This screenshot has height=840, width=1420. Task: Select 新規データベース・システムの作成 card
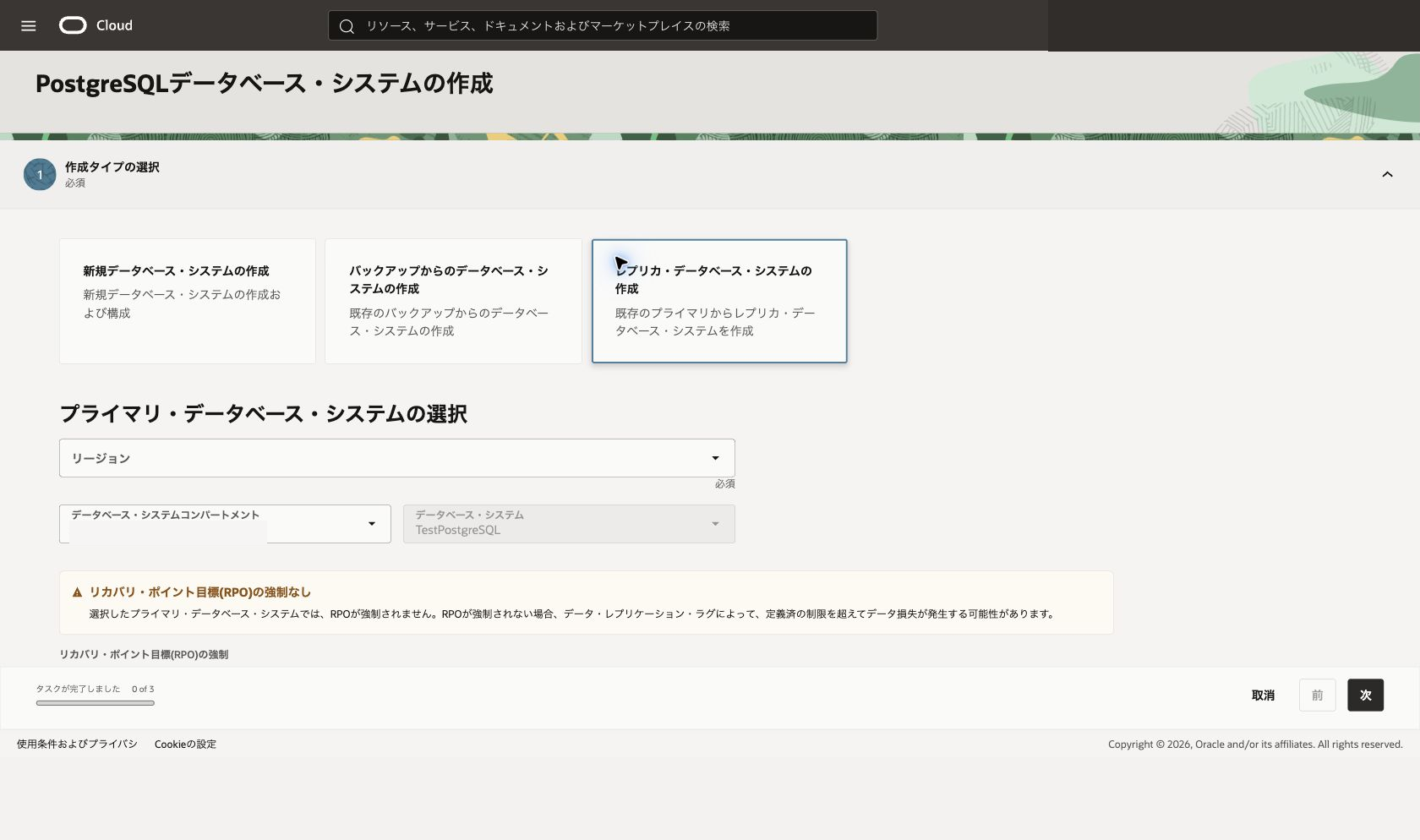pyautogui.click(x=188, y=302)
